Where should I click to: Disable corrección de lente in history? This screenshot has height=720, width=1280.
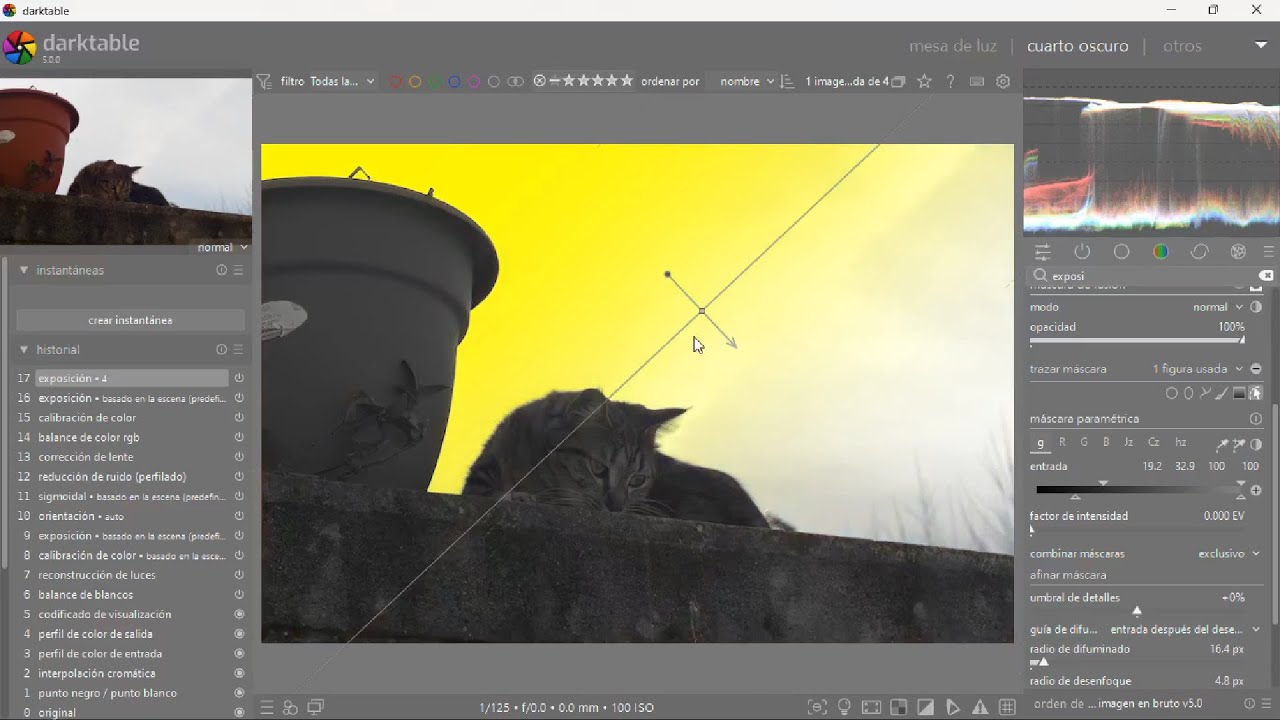coord(239,457)
